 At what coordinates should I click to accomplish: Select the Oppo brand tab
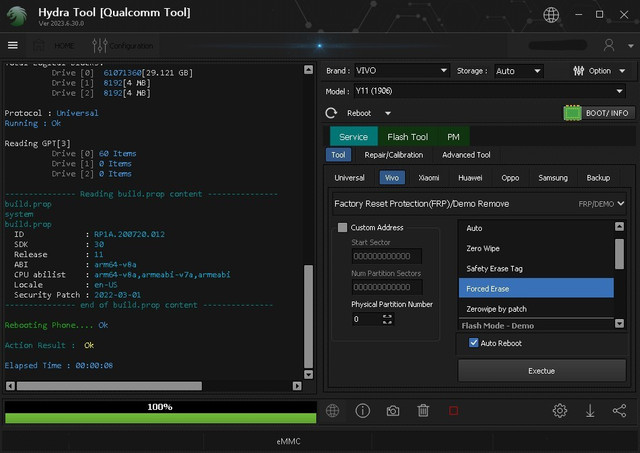[510, 178]
